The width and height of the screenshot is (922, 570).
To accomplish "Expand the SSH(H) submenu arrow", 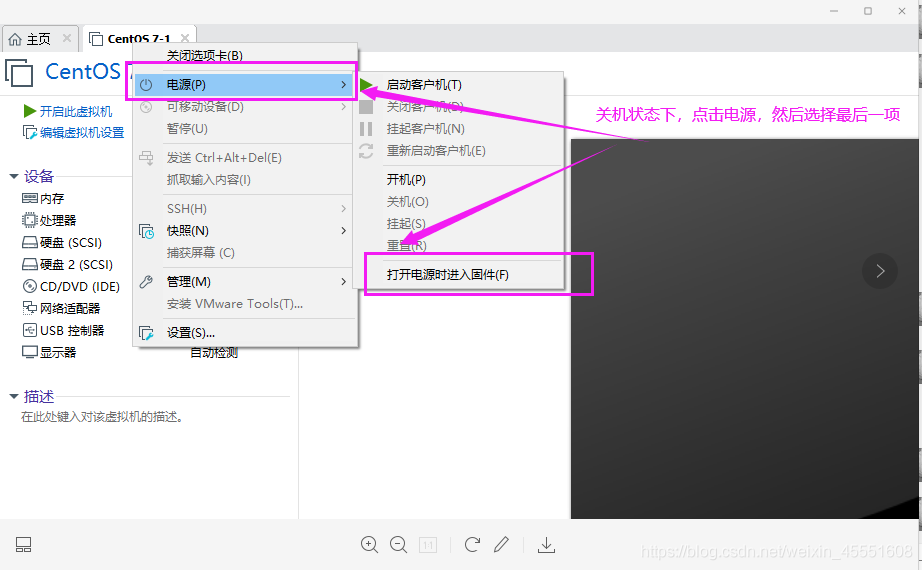I will tap(343, 209).
